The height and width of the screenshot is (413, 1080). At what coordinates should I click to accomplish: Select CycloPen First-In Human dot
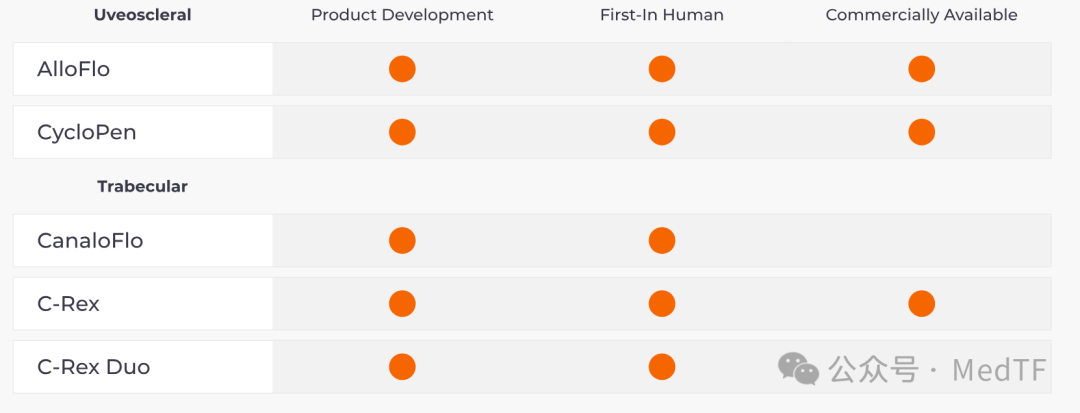pos(662,132)
